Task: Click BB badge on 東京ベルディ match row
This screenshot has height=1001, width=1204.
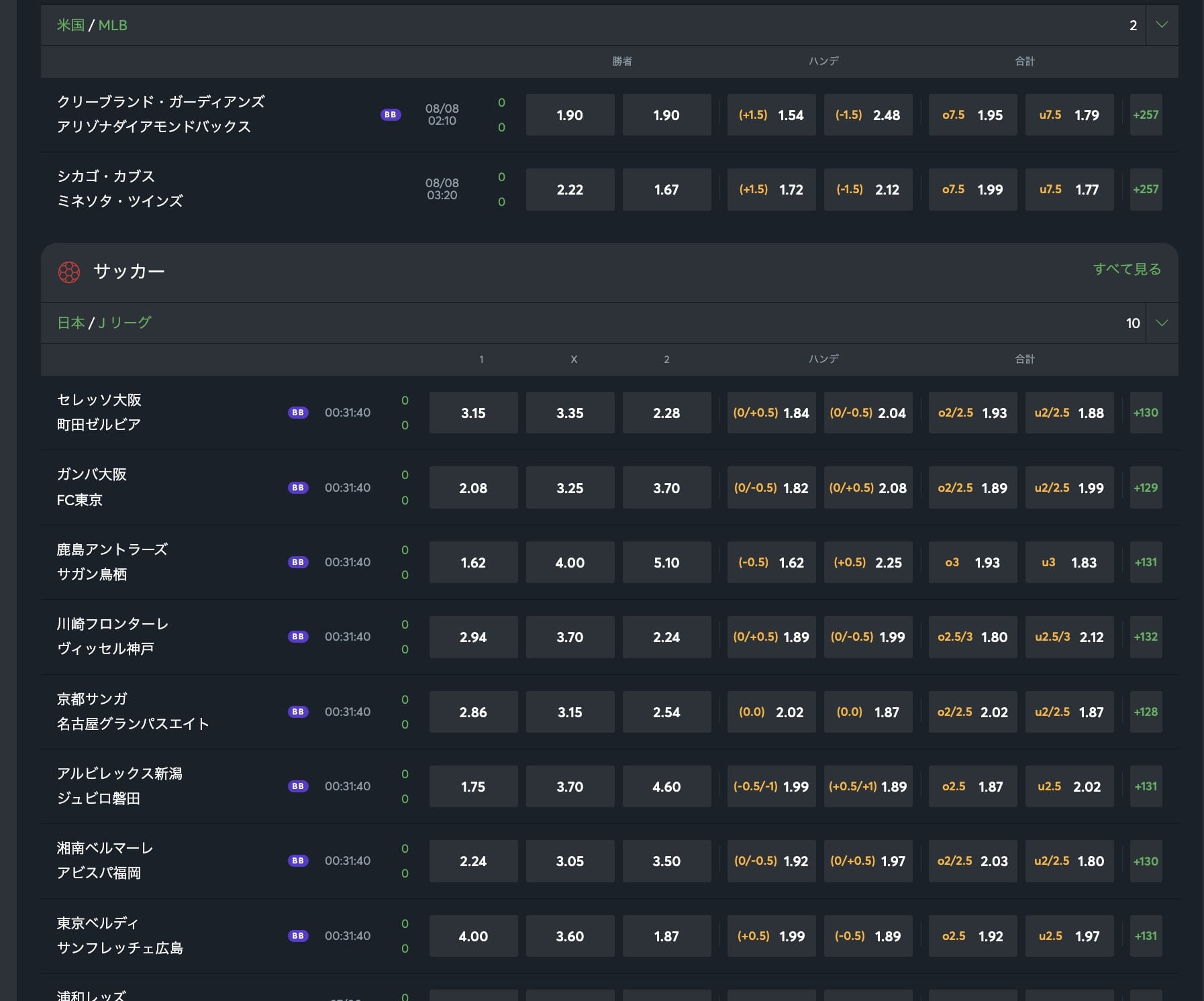Action: click(x=298, y=936)
